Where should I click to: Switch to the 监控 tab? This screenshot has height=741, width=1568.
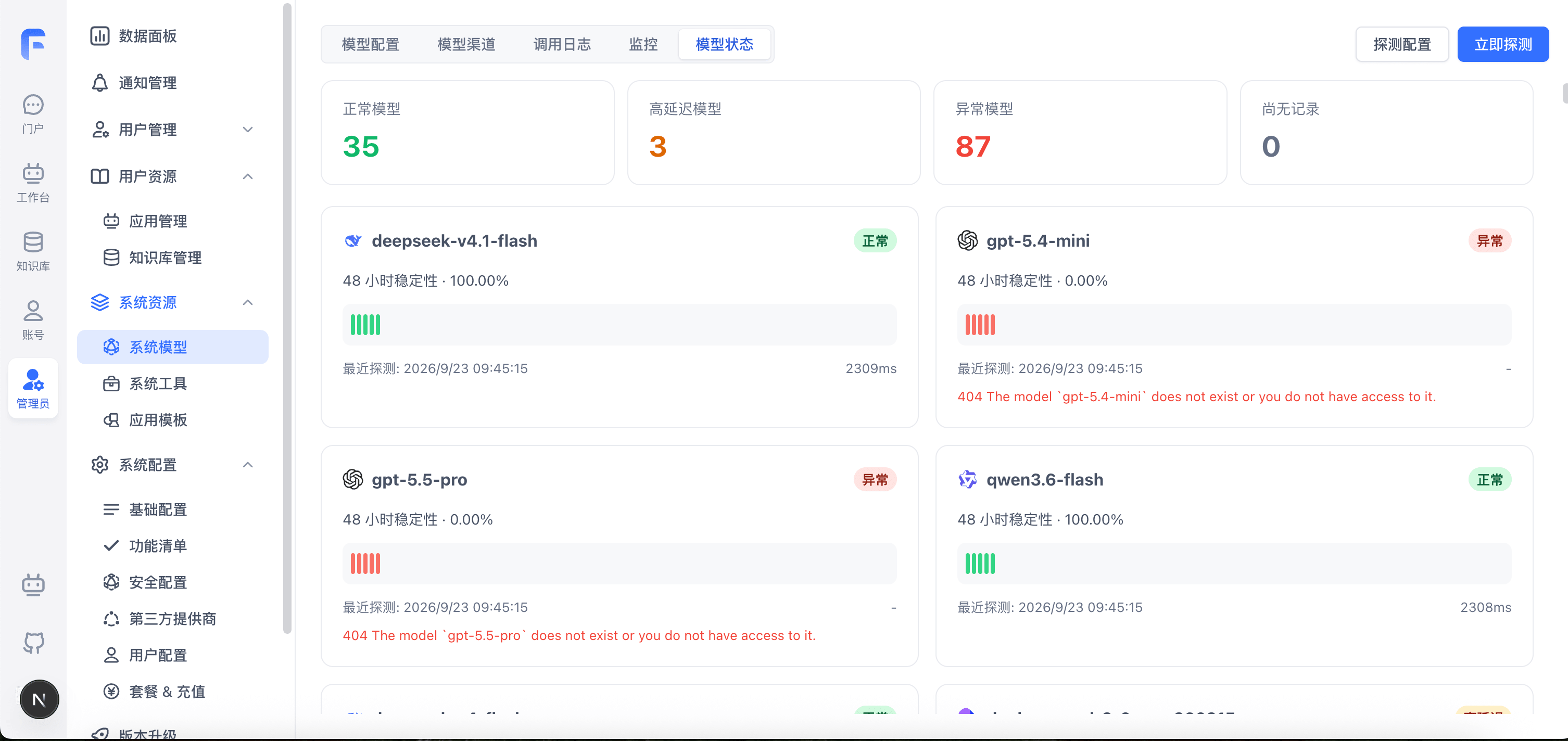click(x=643, y=44)
